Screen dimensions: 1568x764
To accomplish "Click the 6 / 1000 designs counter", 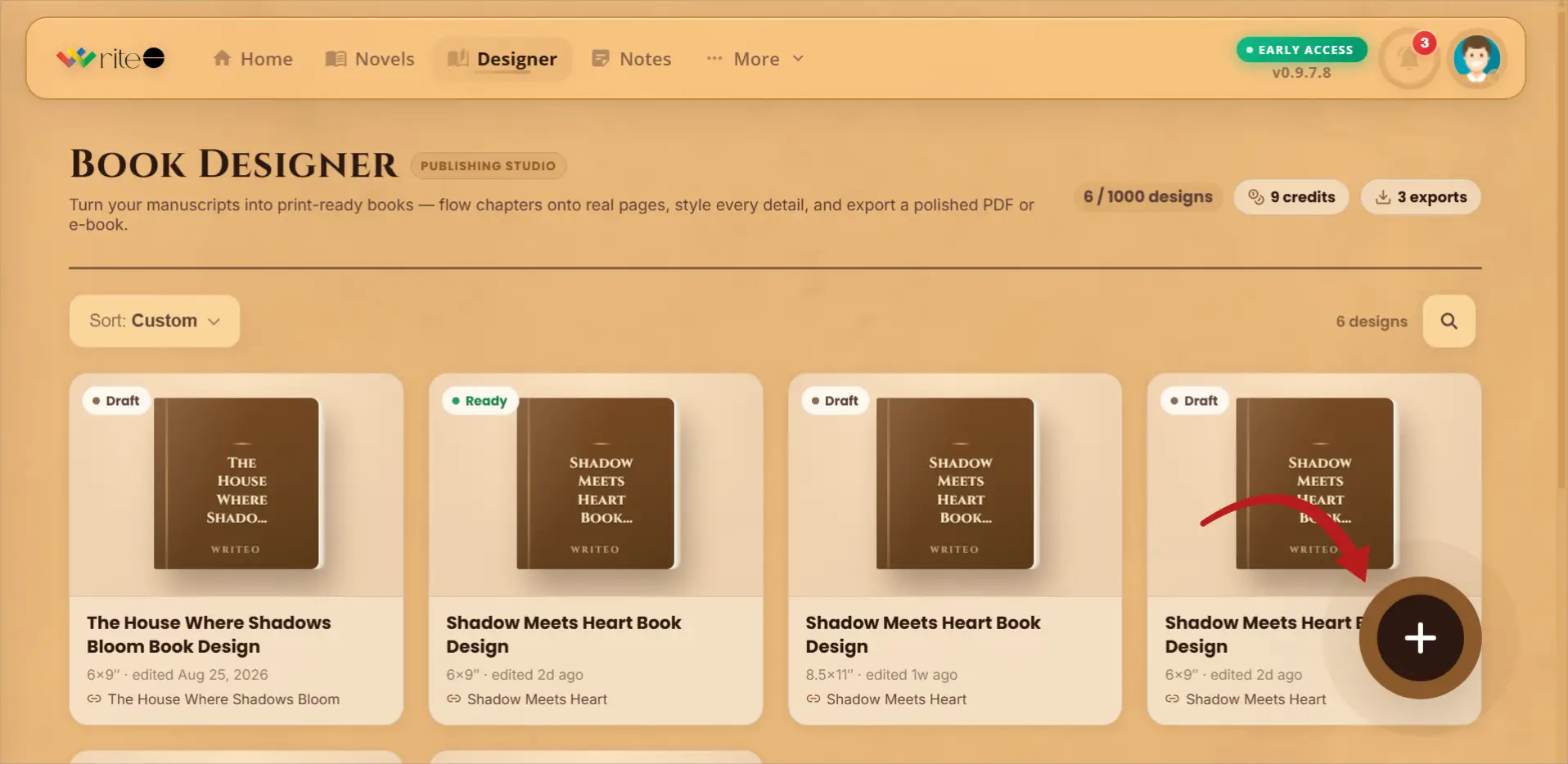I will pos(1148,197).
